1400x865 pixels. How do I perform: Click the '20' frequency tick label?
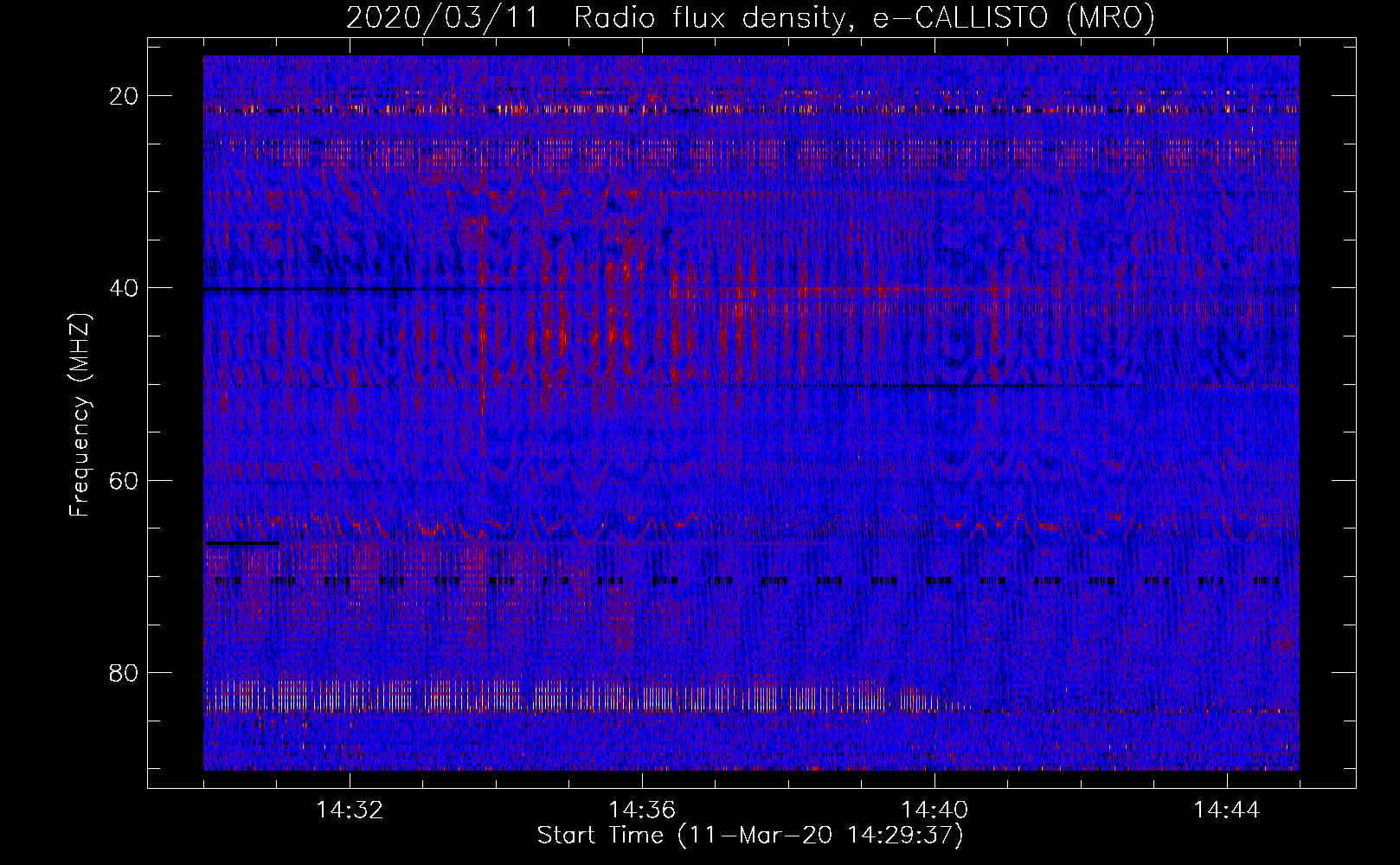pos(125,95)
